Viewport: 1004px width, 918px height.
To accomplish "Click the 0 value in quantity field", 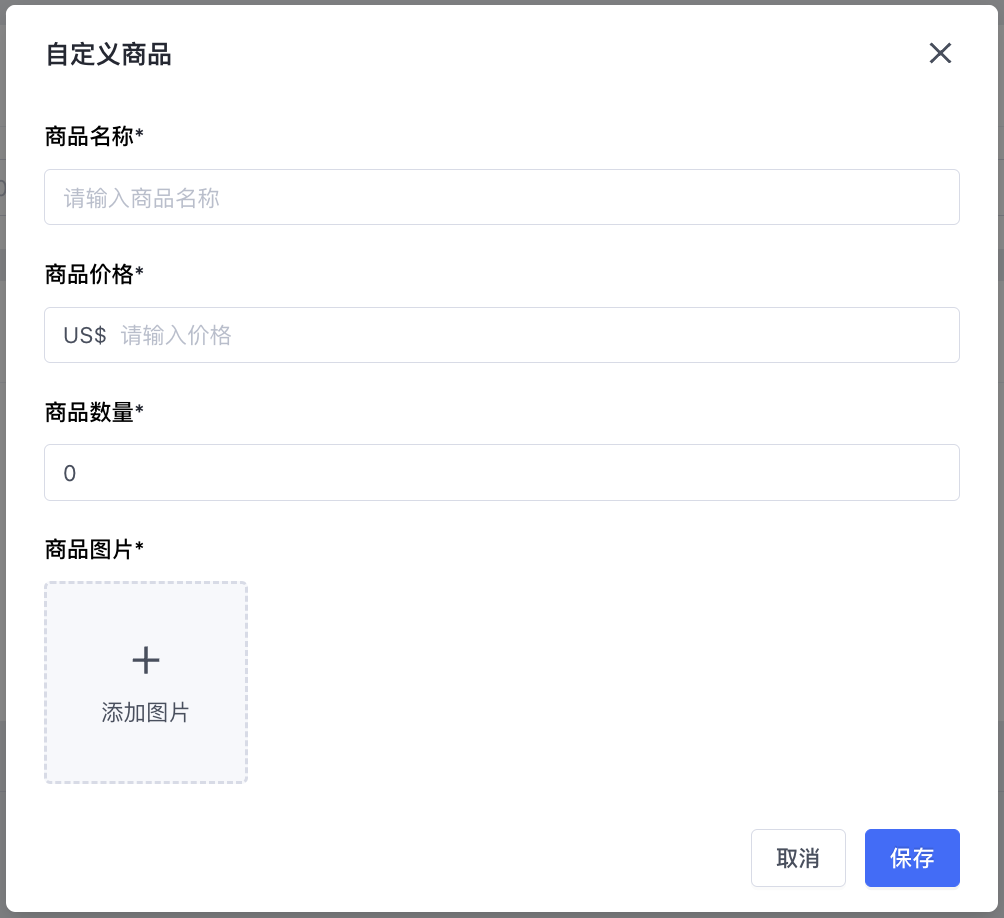I will coord(70,473).
